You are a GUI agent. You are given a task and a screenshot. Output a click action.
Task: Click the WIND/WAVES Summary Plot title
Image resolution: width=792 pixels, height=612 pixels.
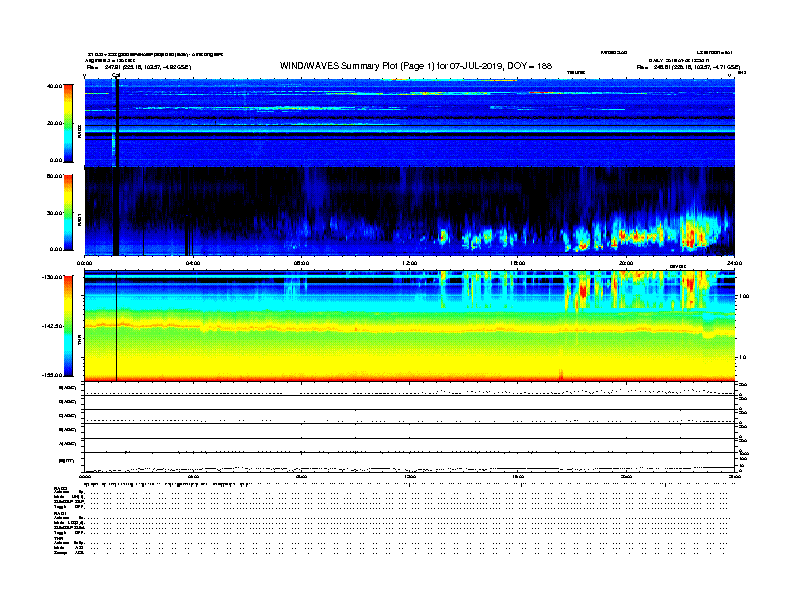416,66
